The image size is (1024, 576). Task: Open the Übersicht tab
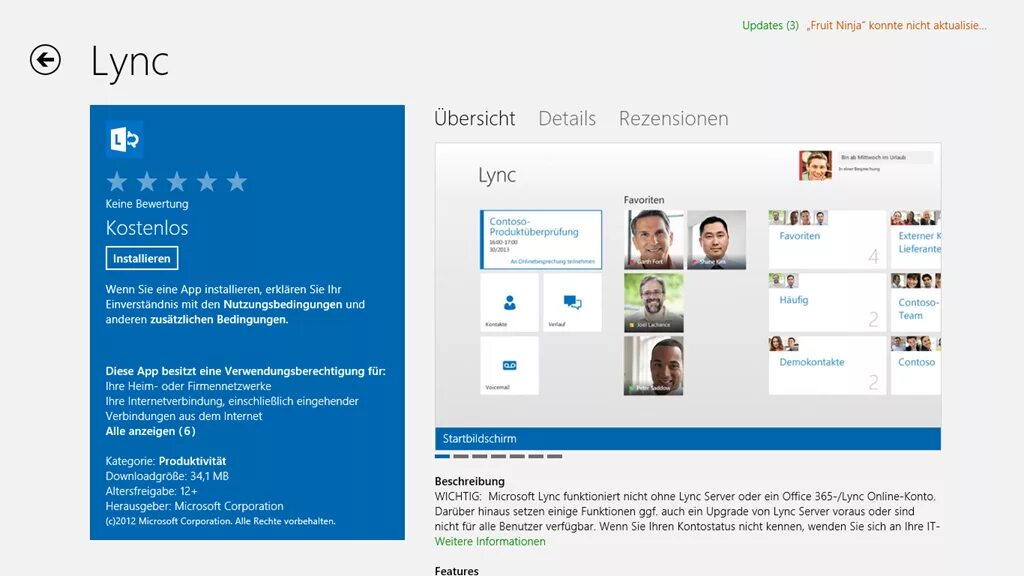point(475,118)
